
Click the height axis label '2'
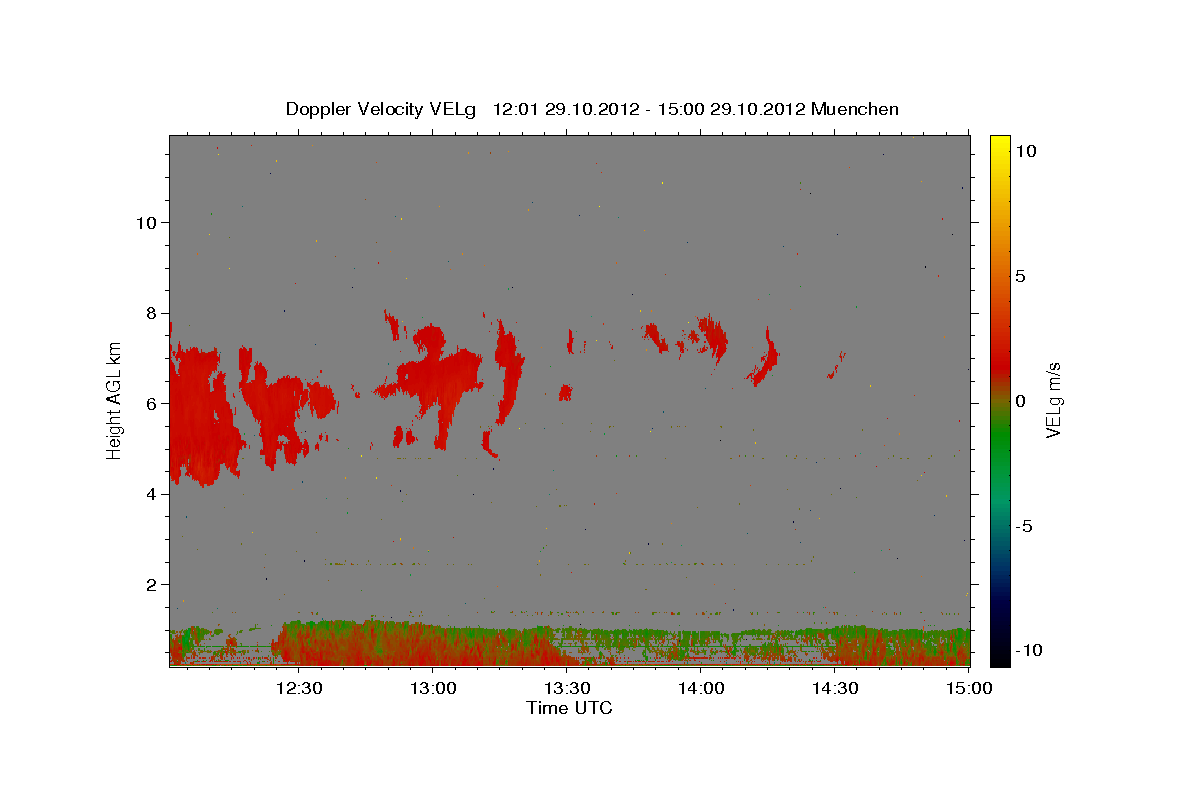[150, 584]
